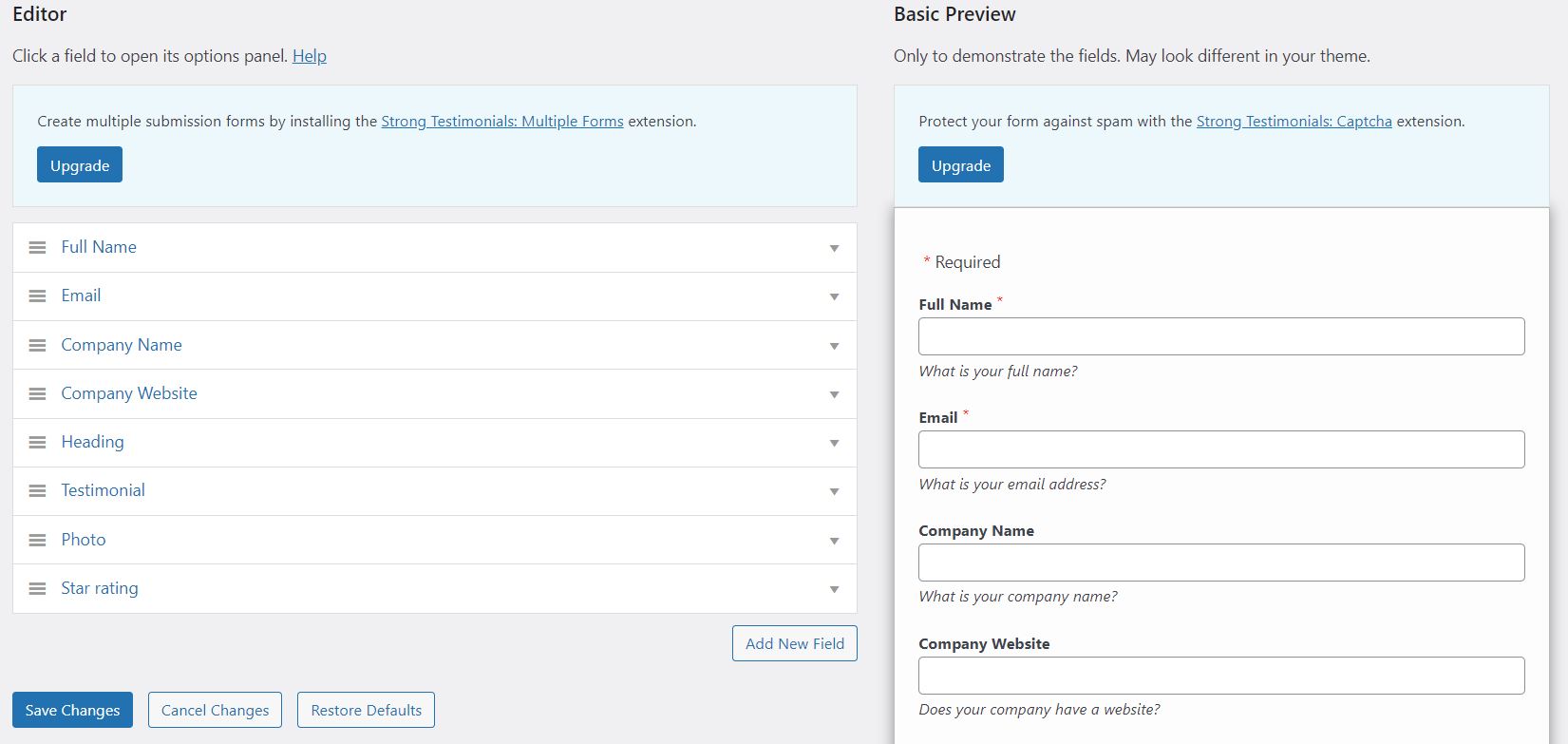Screen dimensions: 1568x744
Task: Click Save Changes button
Action: point(72,711)
